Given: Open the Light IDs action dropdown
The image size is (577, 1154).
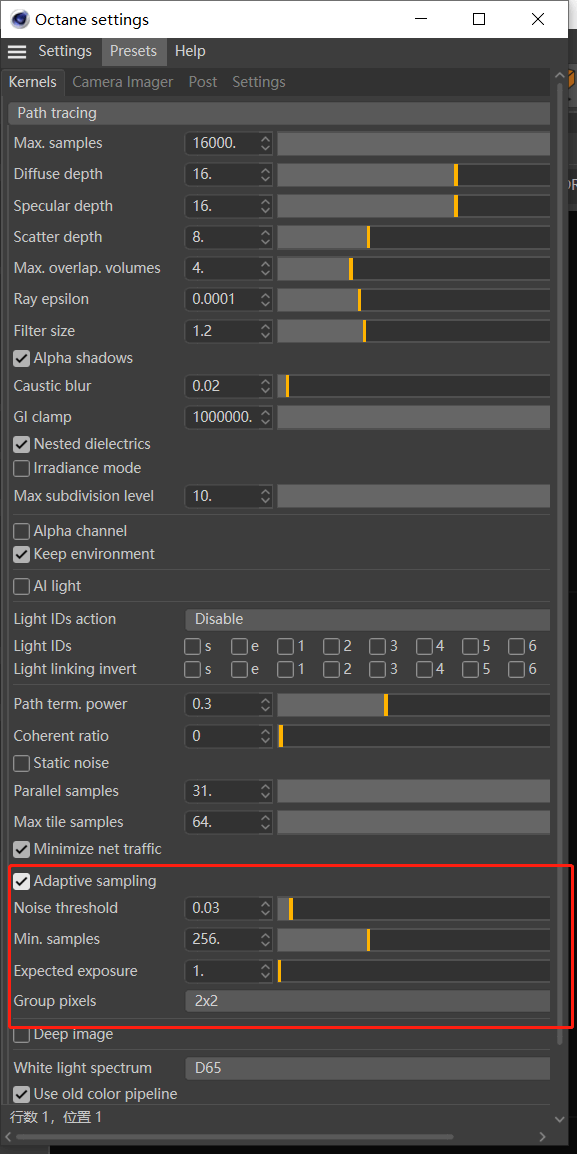Looking at the screenshot, I should (x=367, y=620).
